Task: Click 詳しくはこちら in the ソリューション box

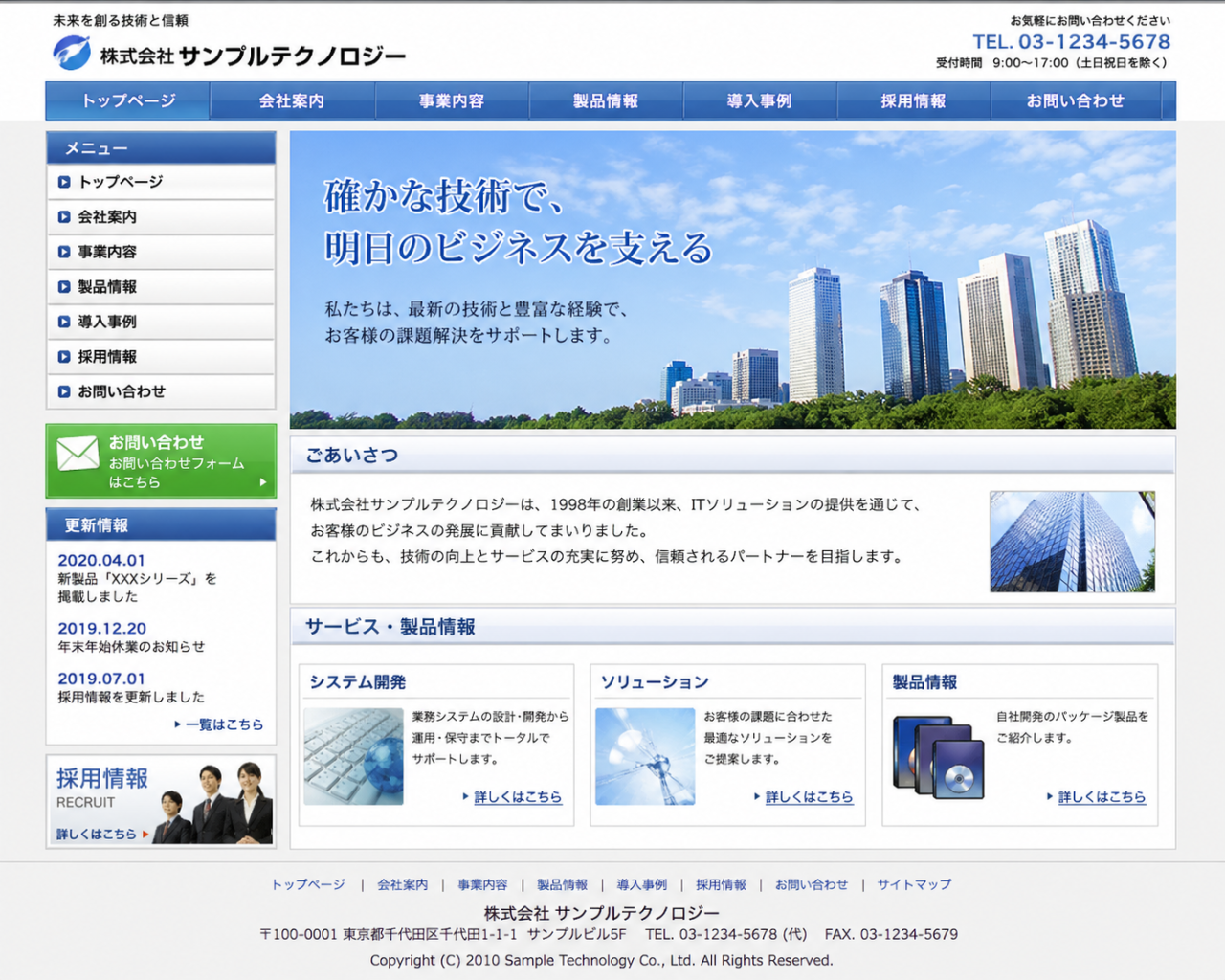Action: (810, 797)
